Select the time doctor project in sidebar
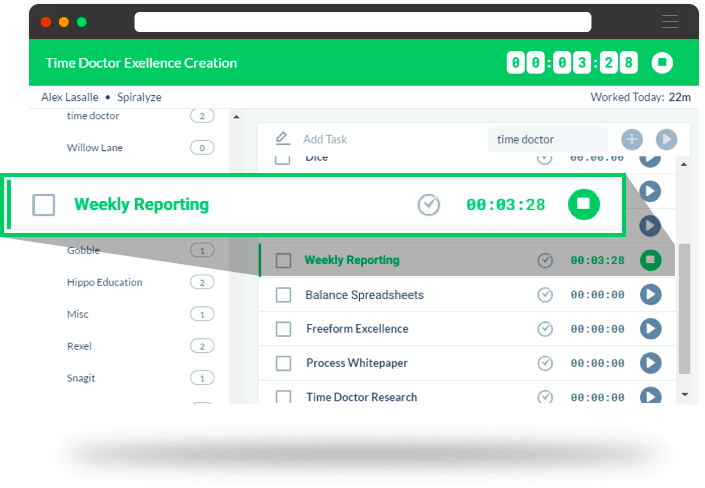Image resolution: width=705 pixels, height=488 pixels. click(x=93, y=116)
